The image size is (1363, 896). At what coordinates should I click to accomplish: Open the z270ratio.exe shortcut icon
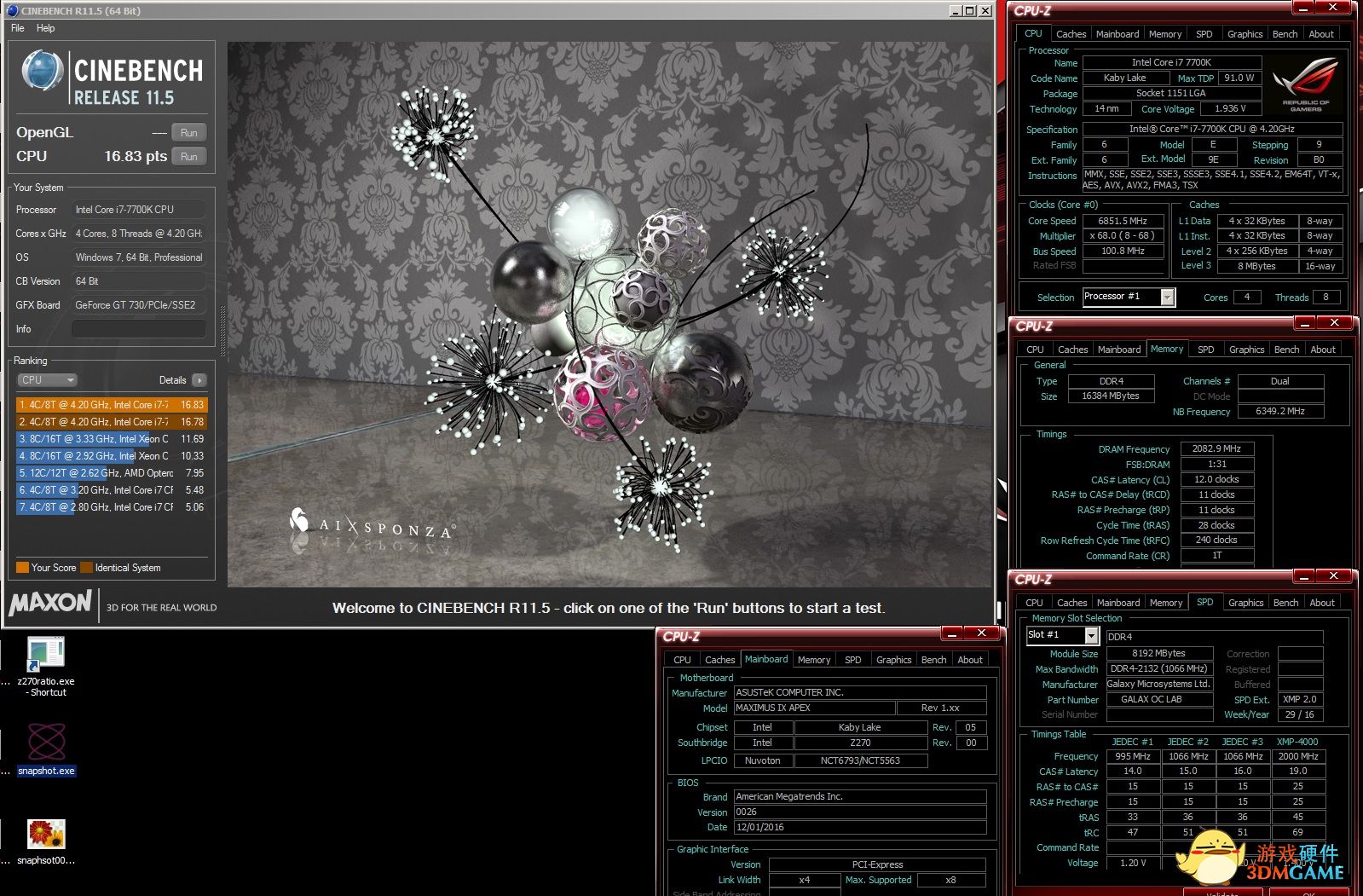click(46, 655)
